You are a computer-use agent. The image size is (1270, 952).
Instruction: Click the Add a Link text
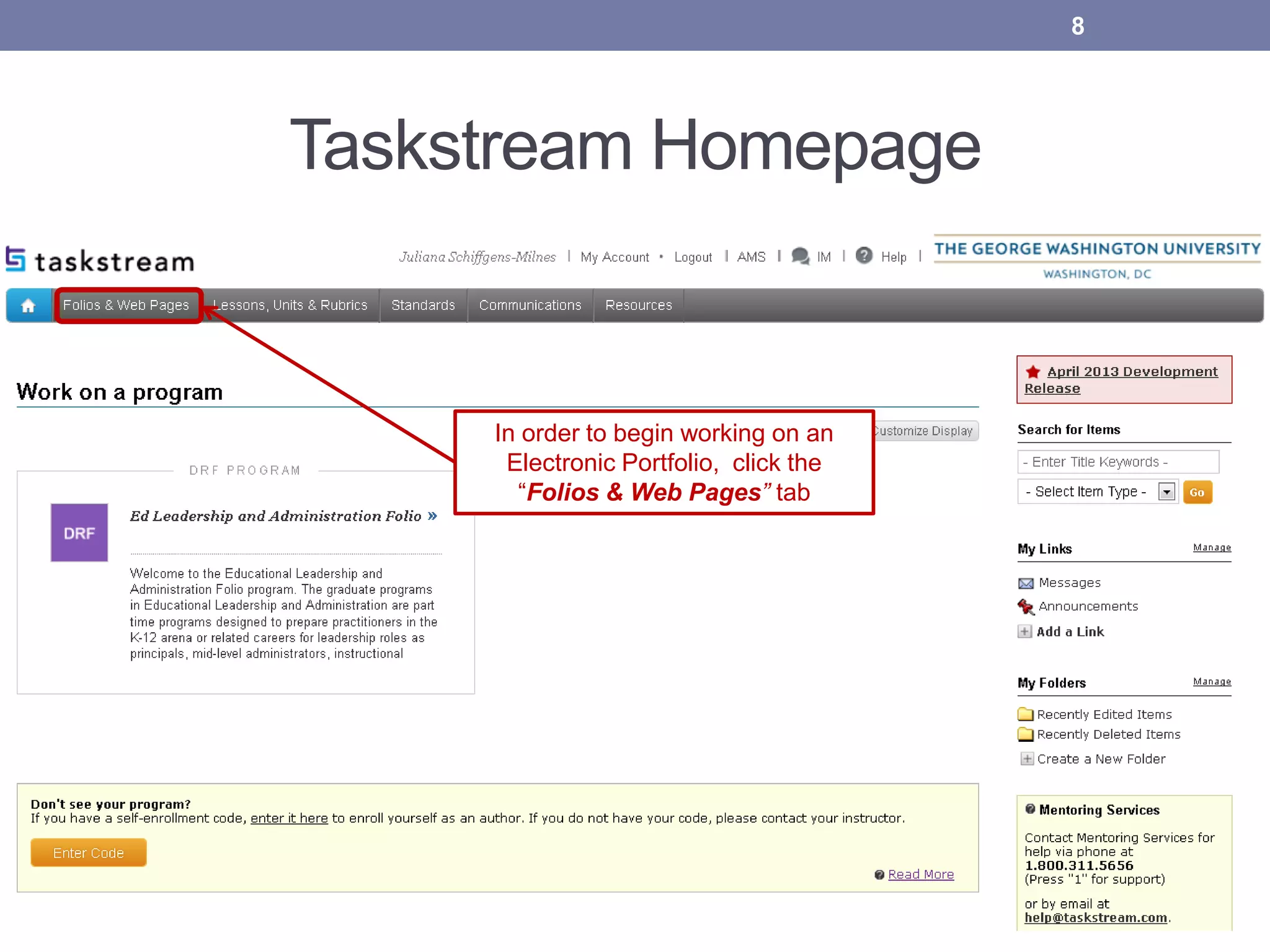click(x=1070, y=632)
